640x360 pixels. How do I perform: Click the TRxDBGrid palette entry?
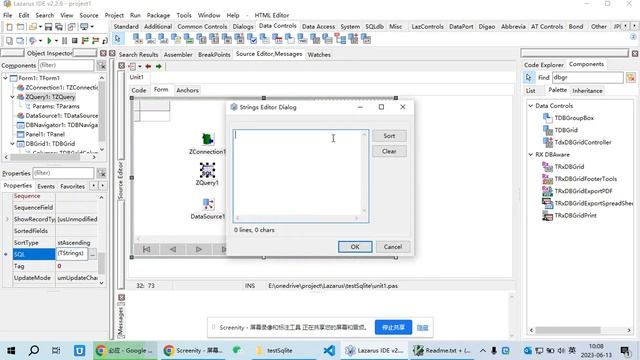coord(569,167)
